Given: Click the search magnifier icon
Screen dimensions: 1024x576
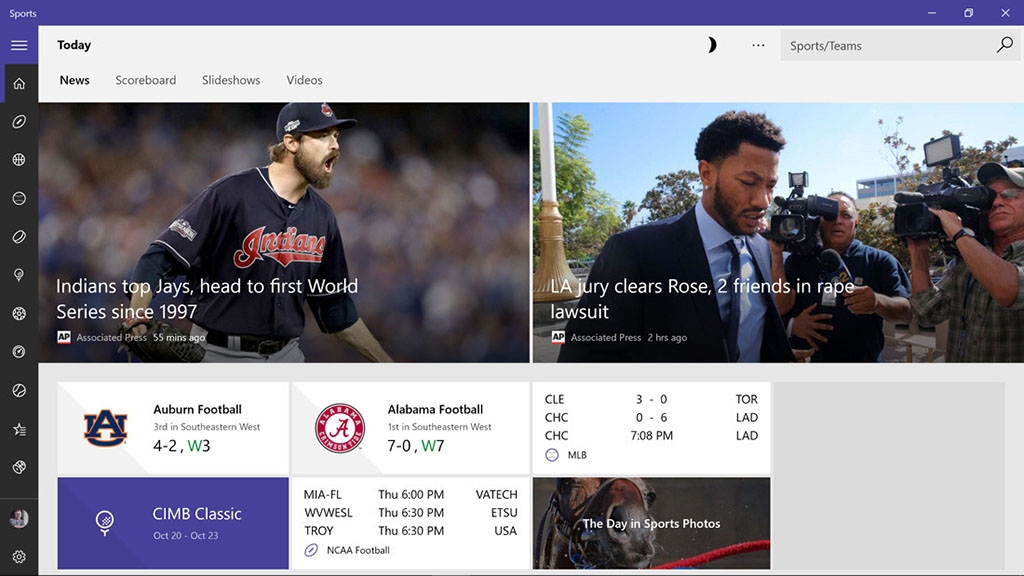Looking at the screenshot, I should click(1004, 45).
